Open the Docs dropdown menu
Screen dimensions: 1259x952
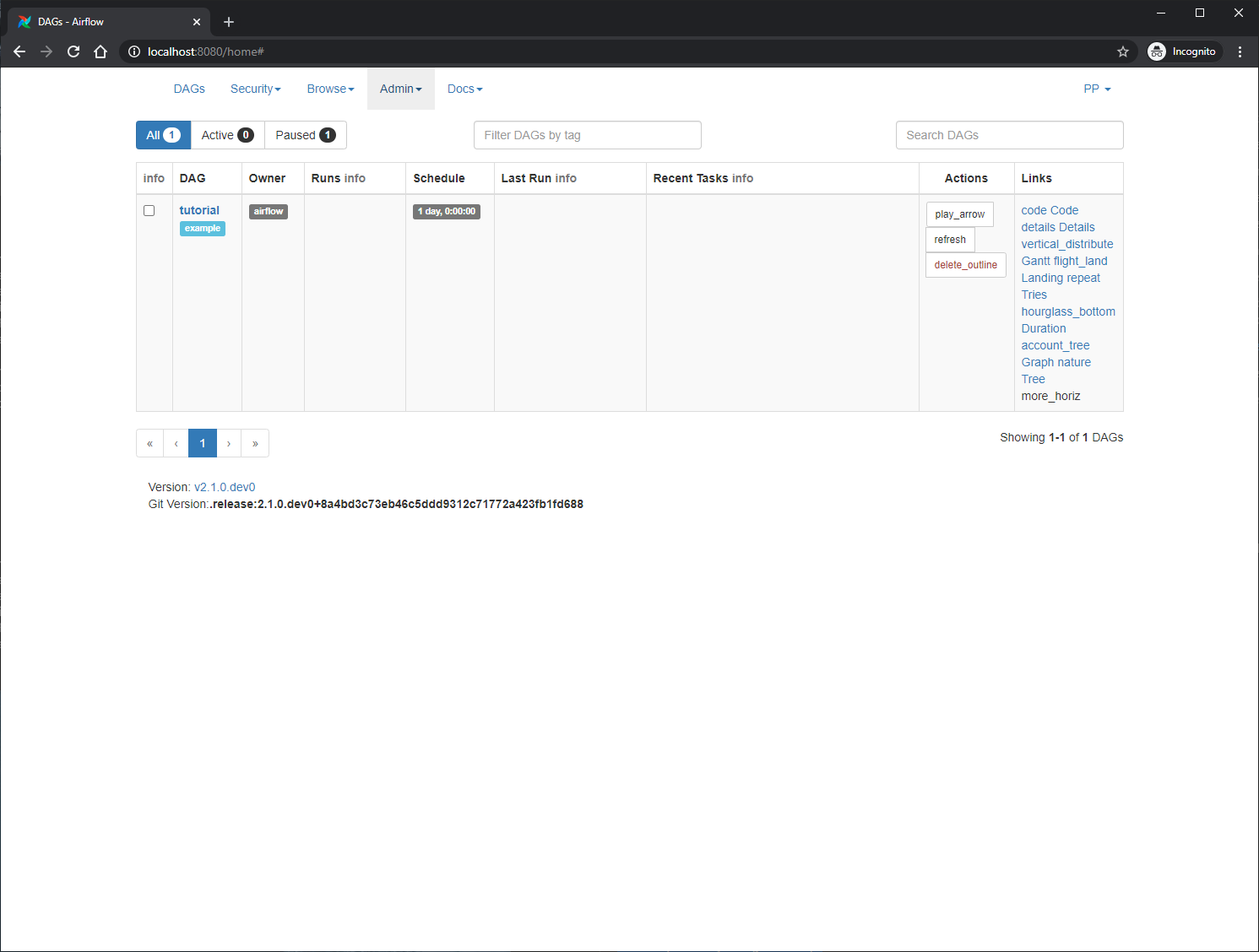465,89
